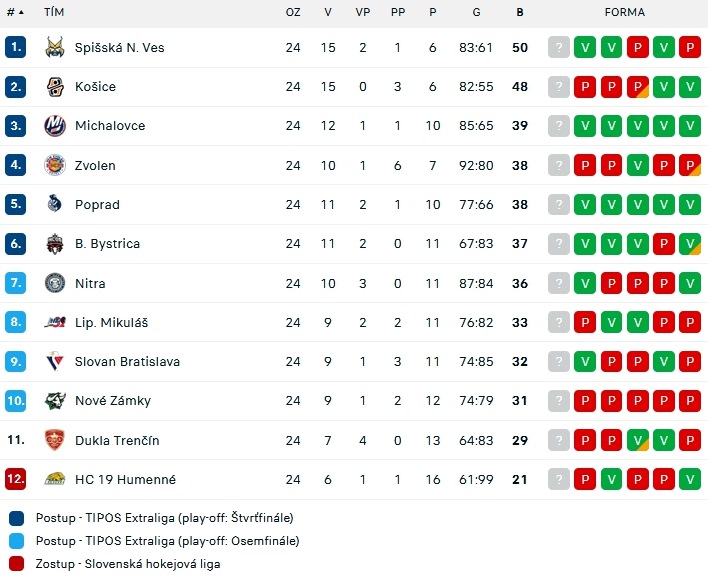Viewport: 708px width, 581px height.
Task: Click the upcoming match ? badge for Košice
Action: tap(559, 87)
